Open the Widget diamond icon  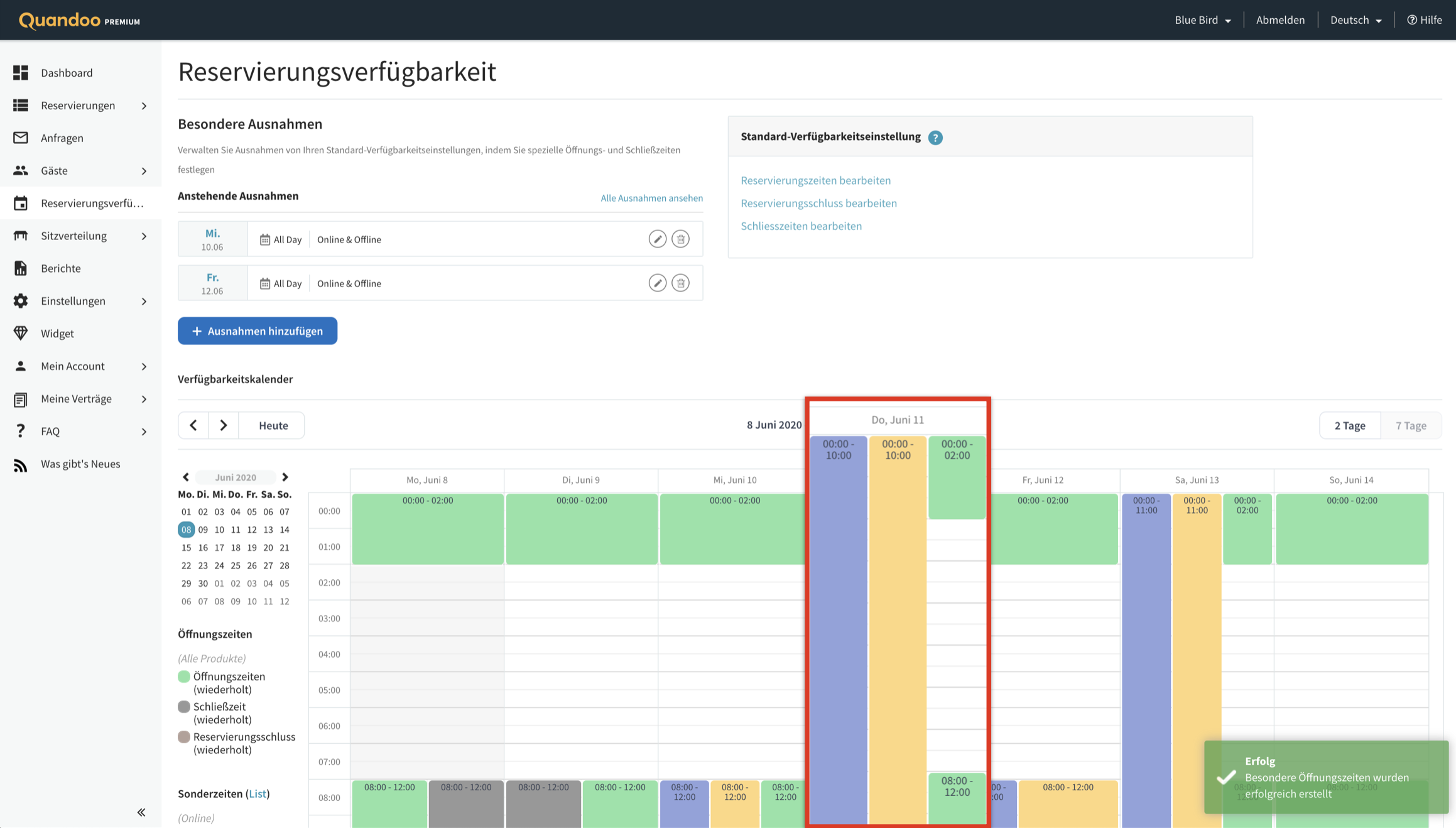tap(21, 334)
